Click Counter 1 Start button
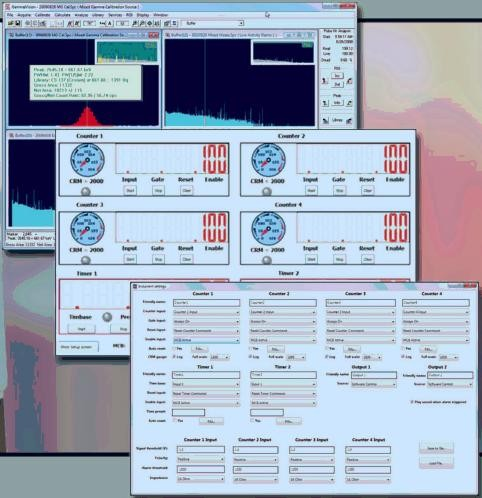Screen dimensions: 482x498 (x=130, y=191)
